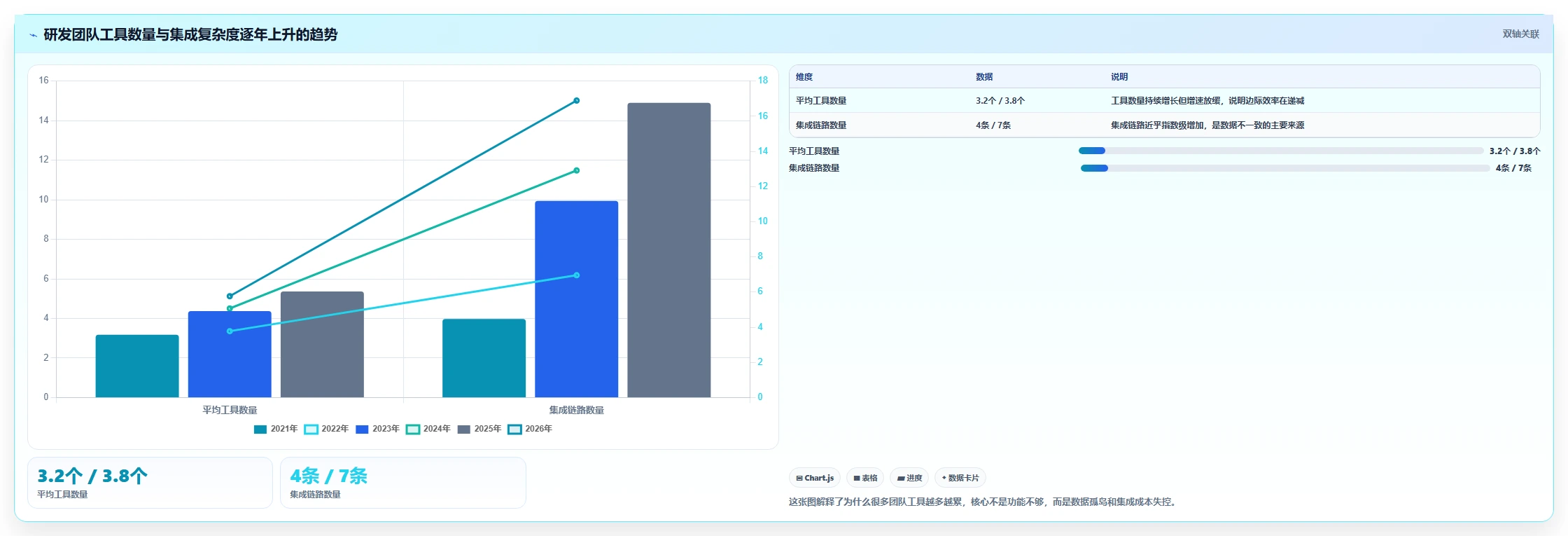Click the 集成链路数量 progress row label
This screenshot has height=536, width=1568.
pyautogui.click(x=814, y=168)
